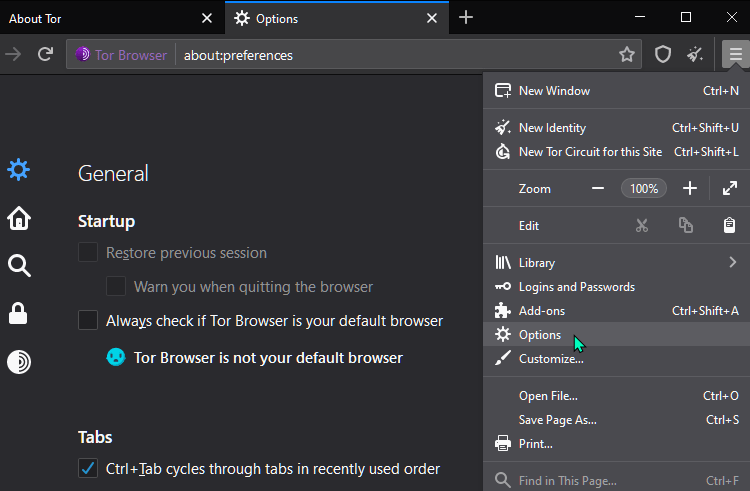Paste using clipboard icon in Edit row

(729, 225)
